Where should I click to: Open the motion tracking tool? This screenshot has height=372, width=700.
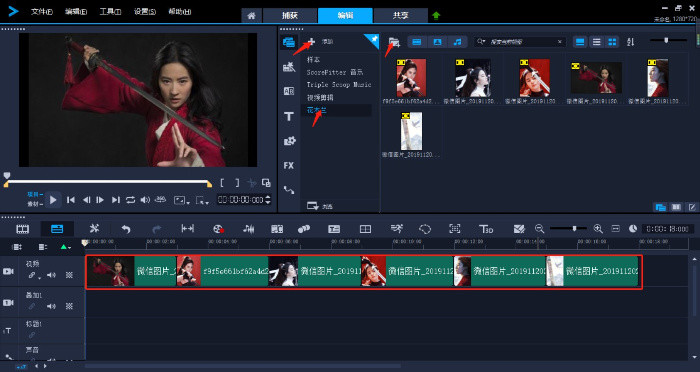pyautogui.click(x=304, y=229)
